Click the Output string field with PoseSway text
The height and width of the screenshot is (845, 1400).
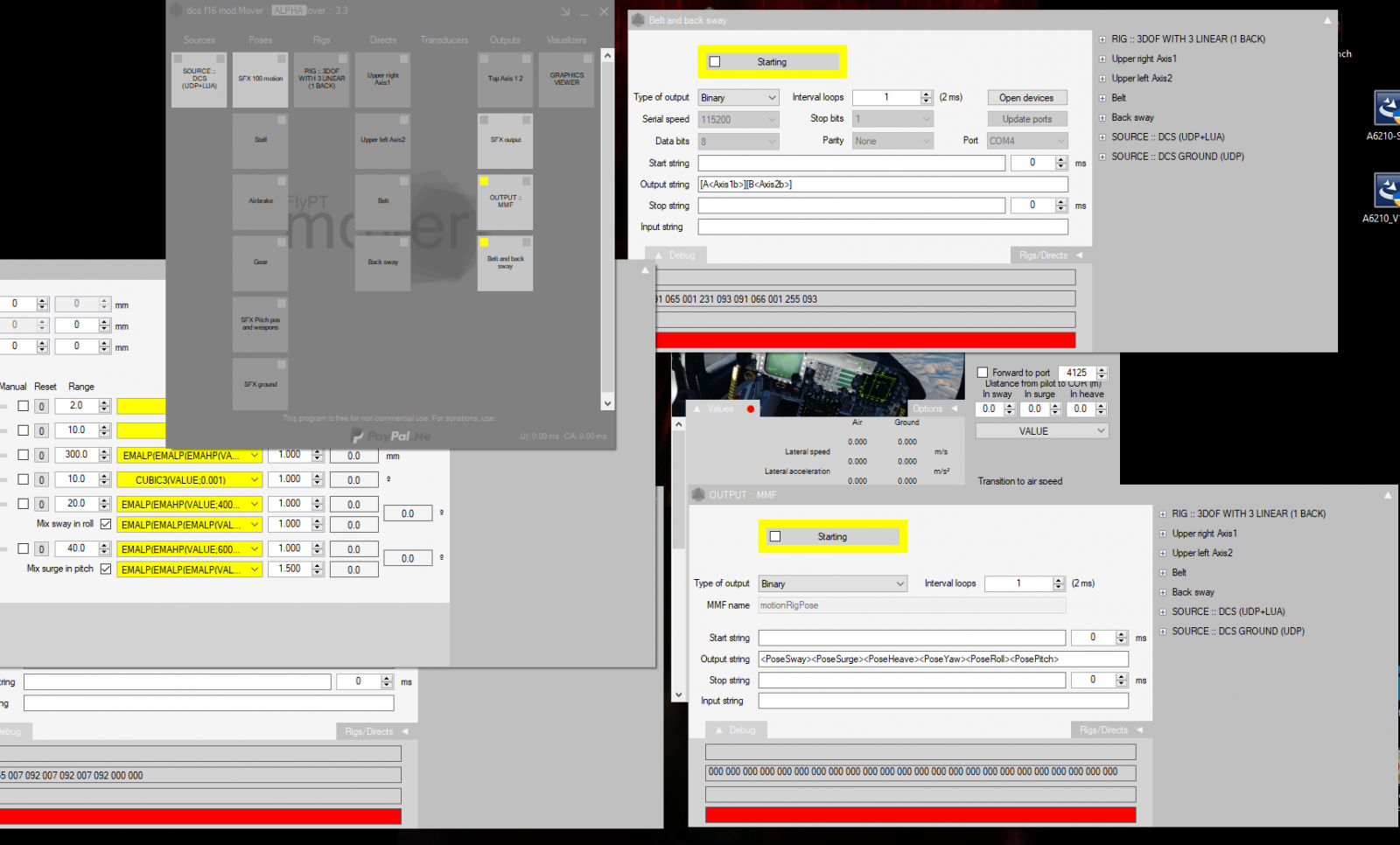tap(942, 659)
